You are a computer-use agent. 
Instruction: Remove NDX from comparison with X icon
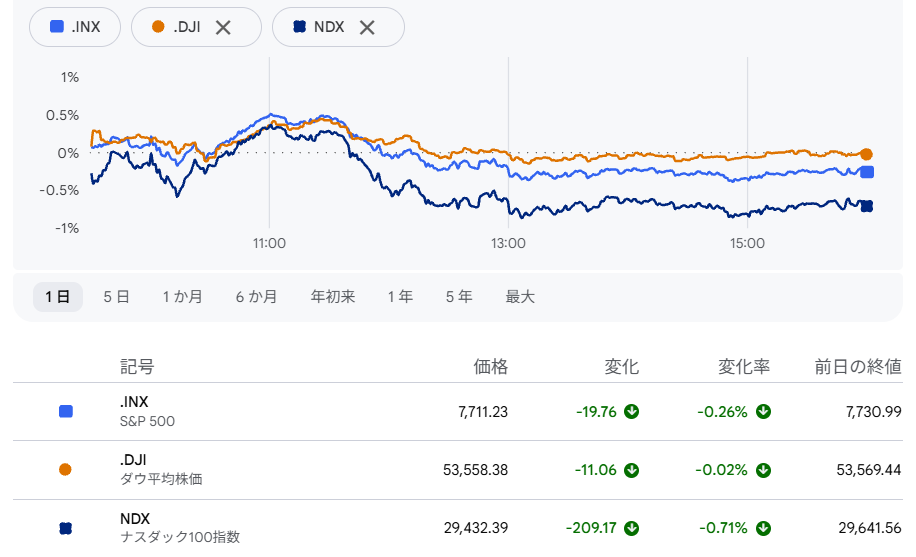[367, 27]
